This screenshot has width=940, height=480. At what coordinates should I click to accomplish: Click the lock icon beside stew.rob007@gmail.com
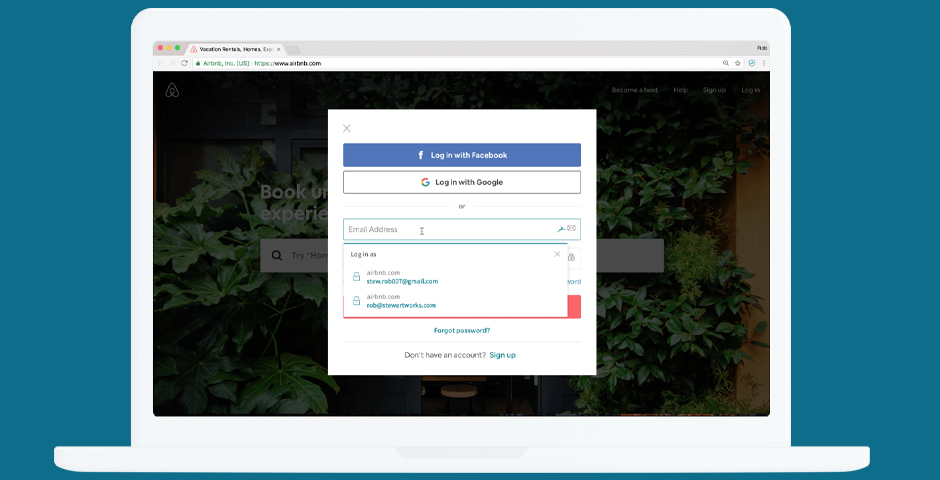point(356,277)
